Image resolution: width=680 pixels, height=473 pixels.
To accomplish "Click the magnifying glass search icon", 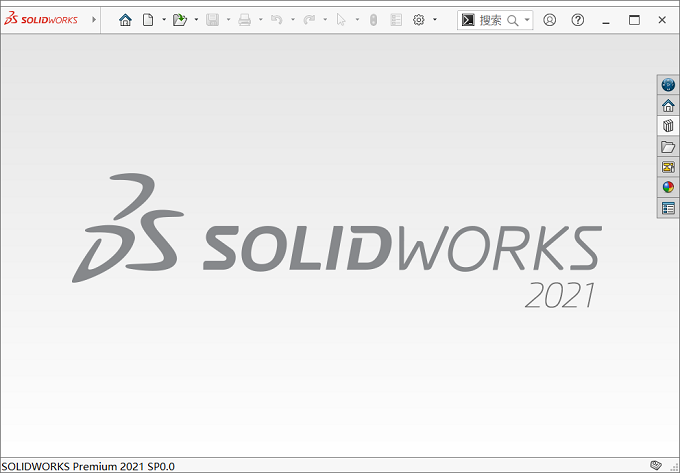I will pos(513,20).
